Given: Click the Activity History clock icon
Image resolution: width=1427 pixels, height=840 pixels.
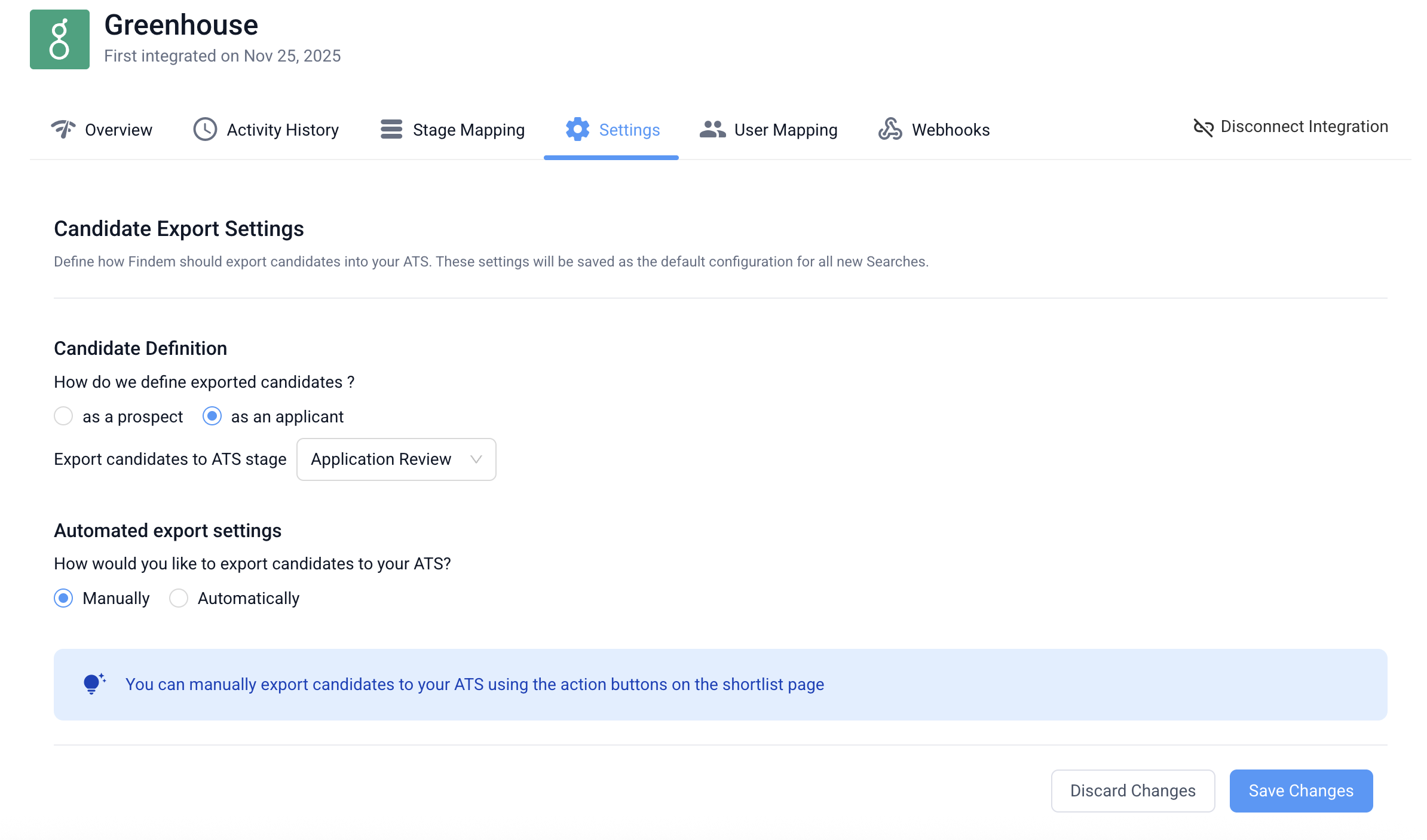Looking at the screenshot, I should click(205, 129).
